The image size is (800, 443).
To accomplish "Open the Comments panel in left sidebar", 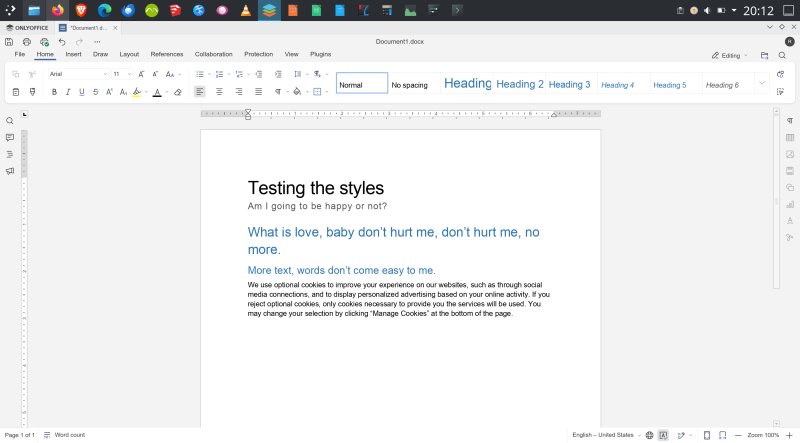I will pos(10,137).
